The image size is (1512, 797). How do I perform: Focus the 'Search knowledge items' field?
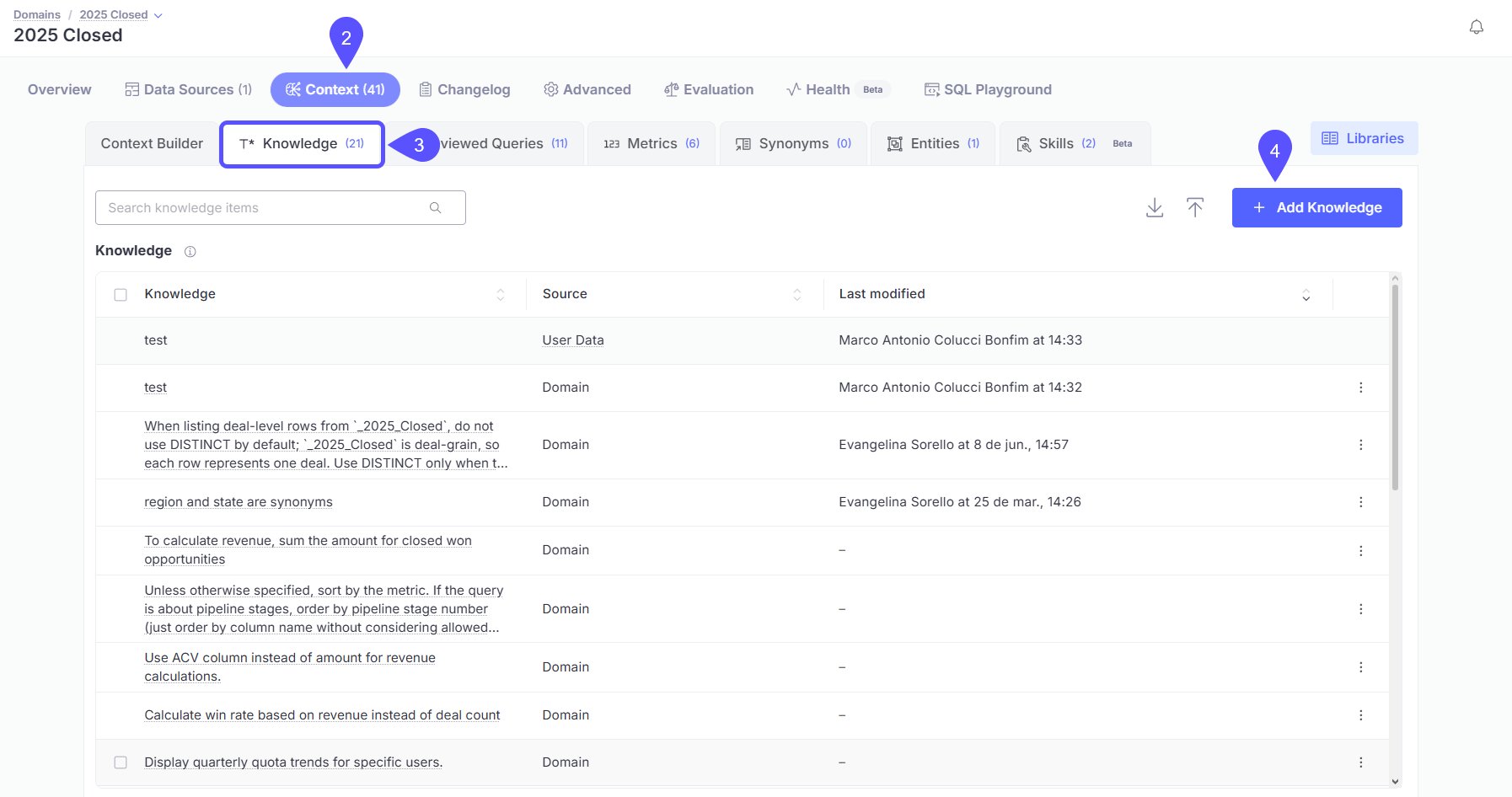[280, 207]
